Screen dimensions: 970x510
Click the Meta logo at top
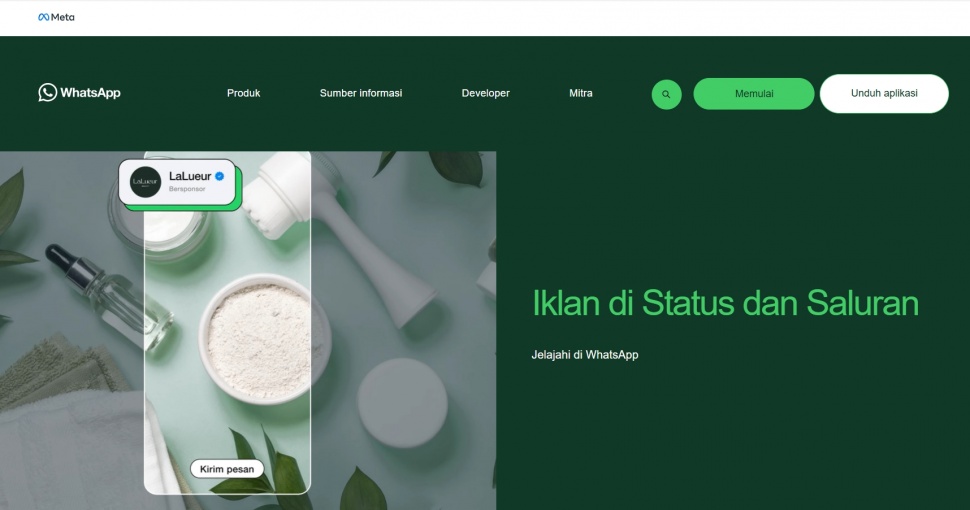[56, 17]
